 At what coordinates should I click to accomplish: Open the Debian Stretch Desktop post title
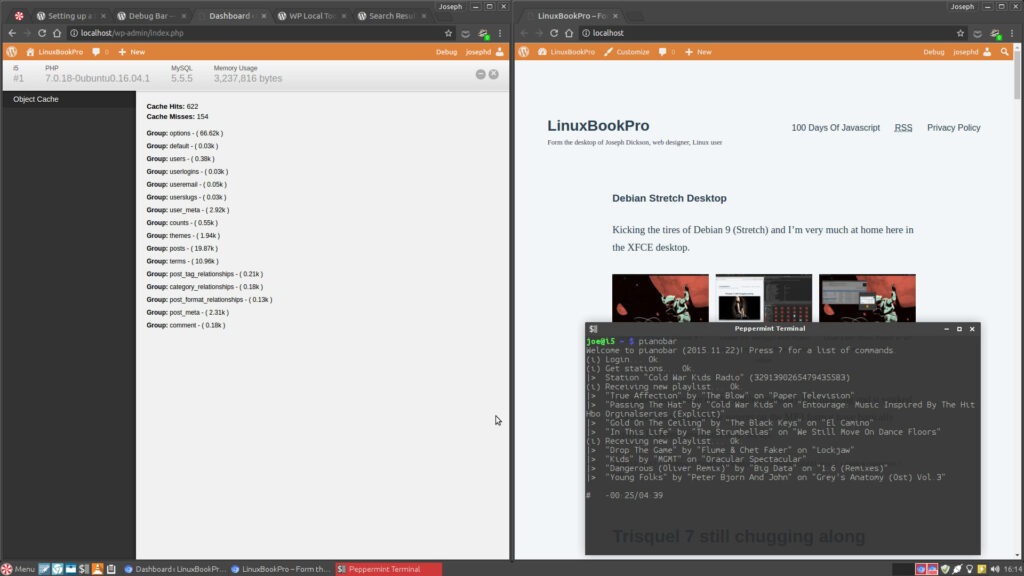(669, 198)
